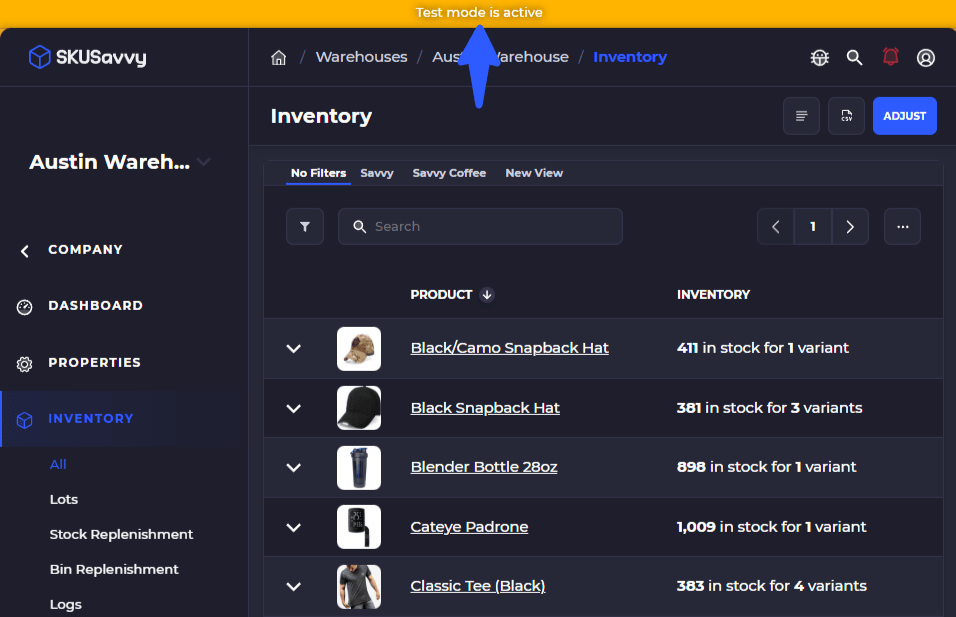Click 'Test mode is active' banner
This screenshot has width=956, height=617.
pyautogui.click(x=479, y=13)
